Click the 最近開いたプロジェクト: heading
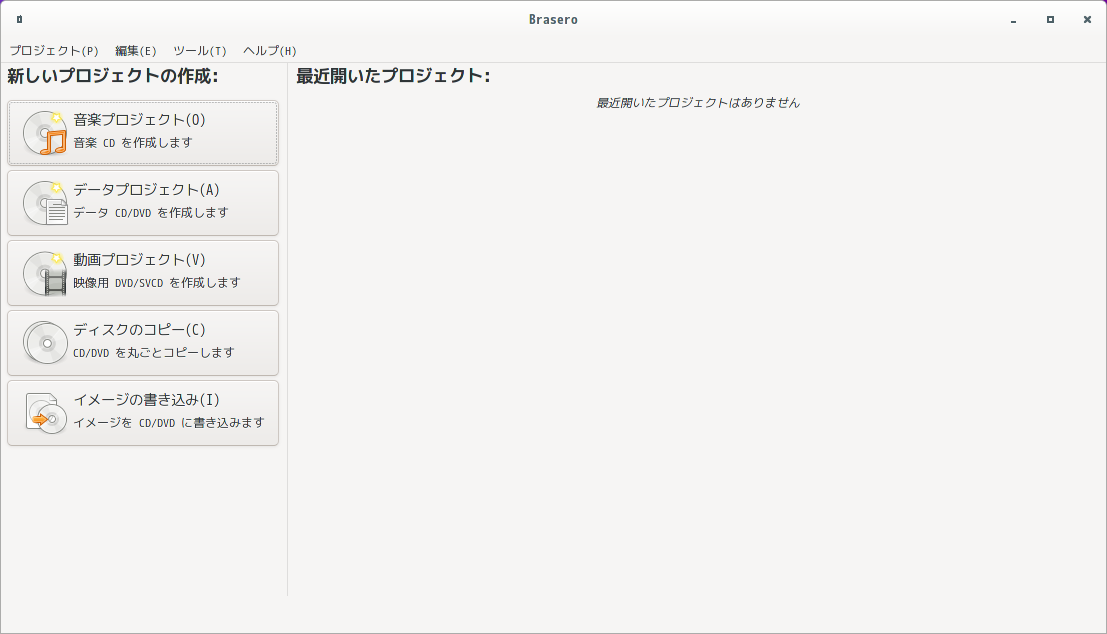 click(393, 76)
